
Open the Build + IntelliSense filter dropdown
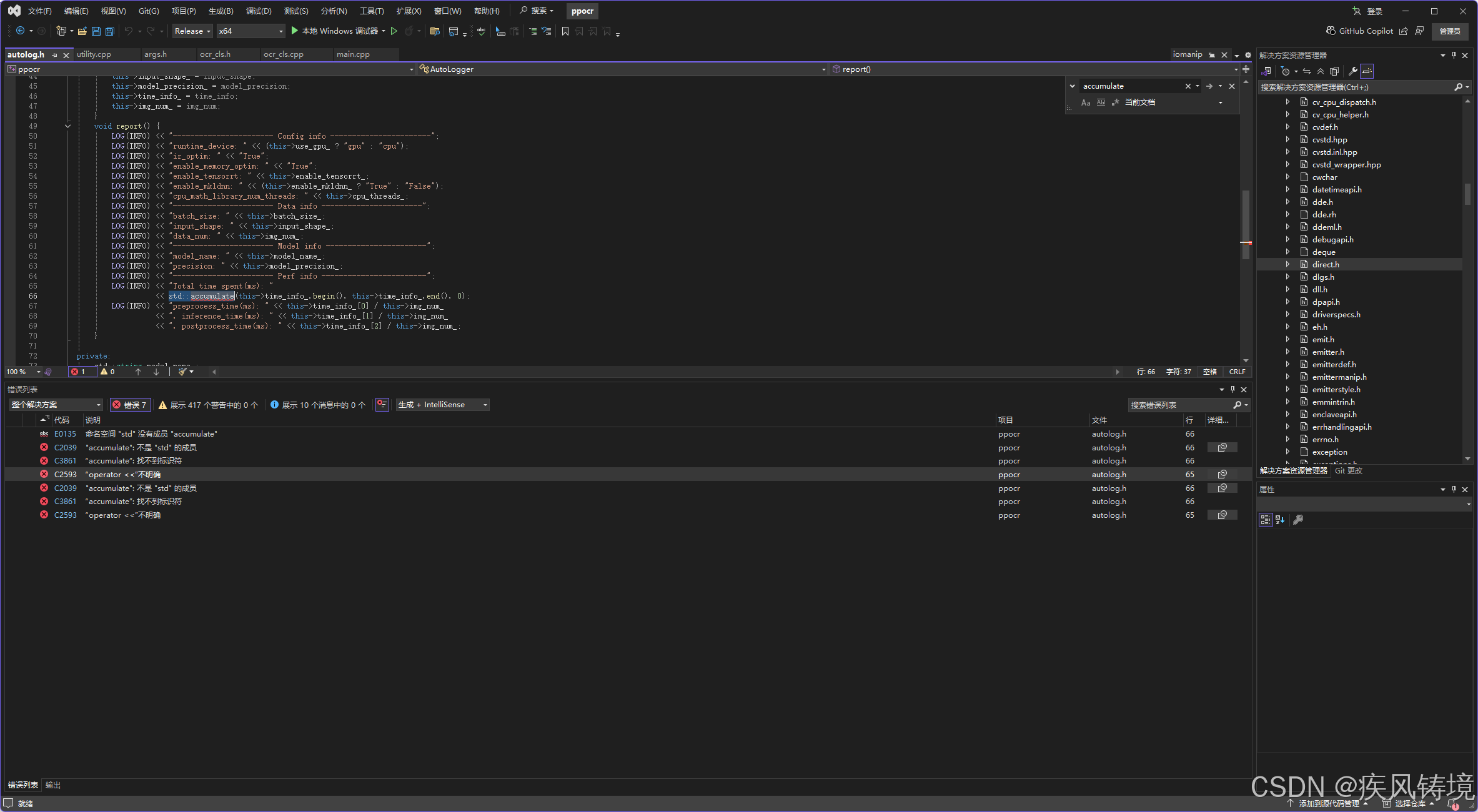click(443, 405)
